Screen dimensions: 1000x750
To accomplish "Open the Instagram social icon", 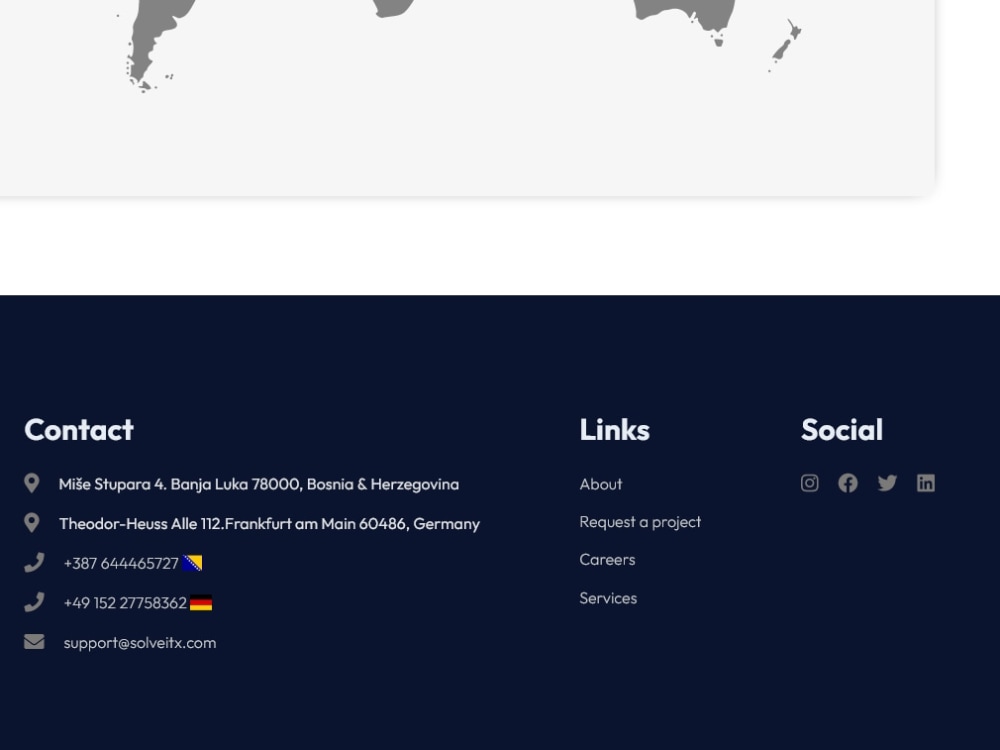I will tap(809, 483).
